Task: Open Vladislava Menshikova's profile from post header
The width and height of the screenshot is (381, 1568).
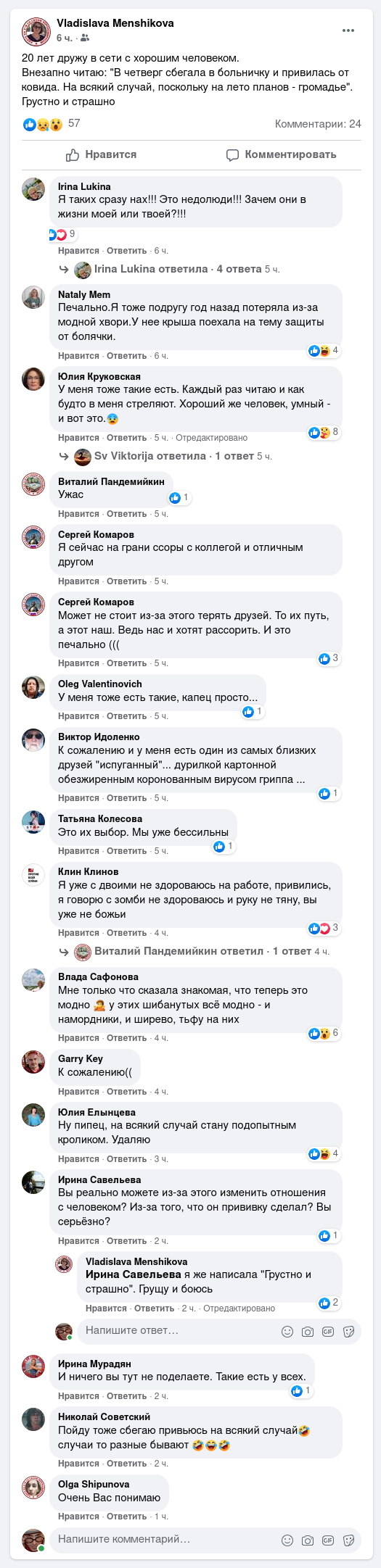Action: point(115,23)
